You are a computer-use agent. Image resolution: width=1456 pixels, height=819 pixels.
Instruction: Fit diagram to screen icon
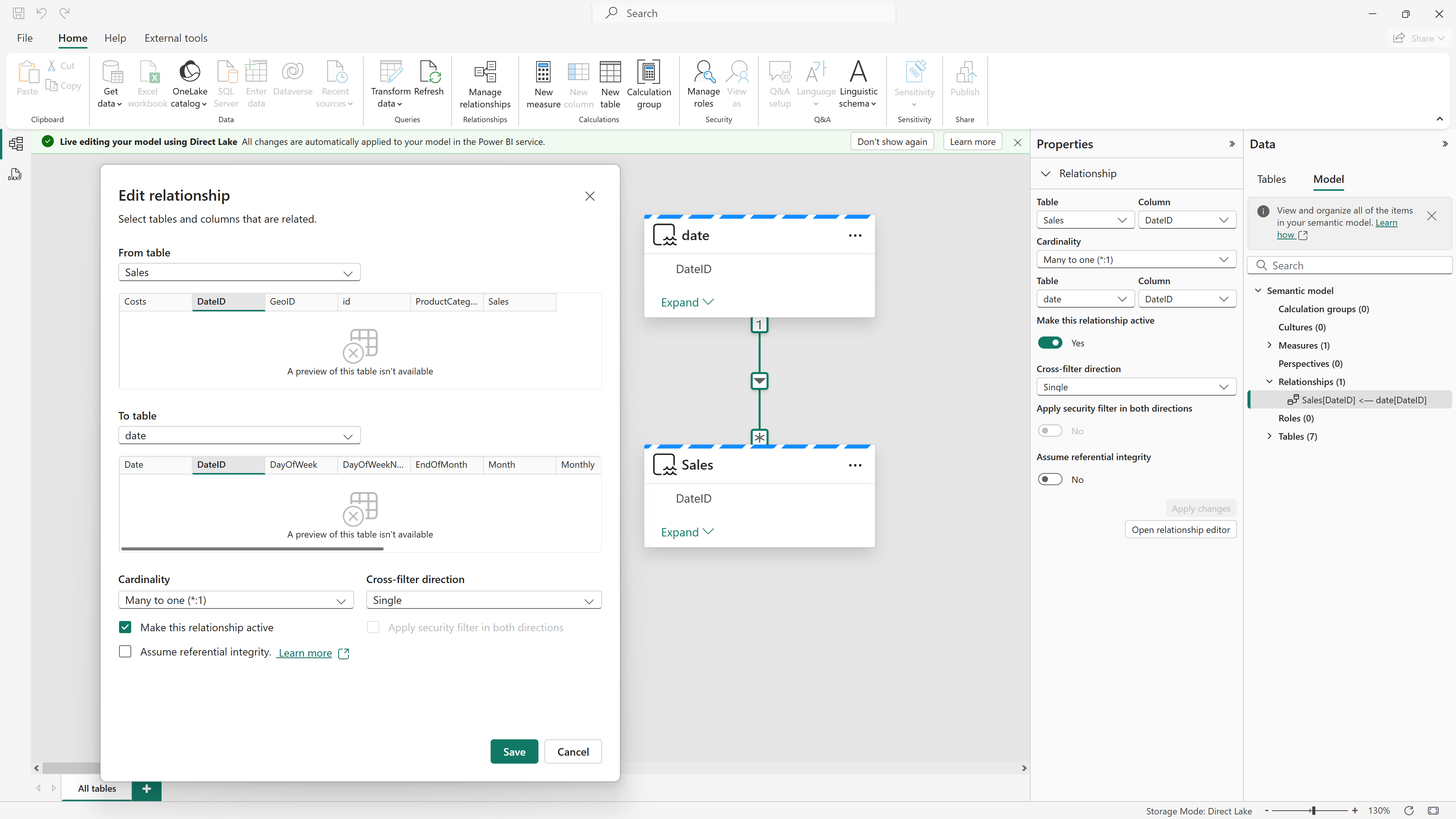1433,811
